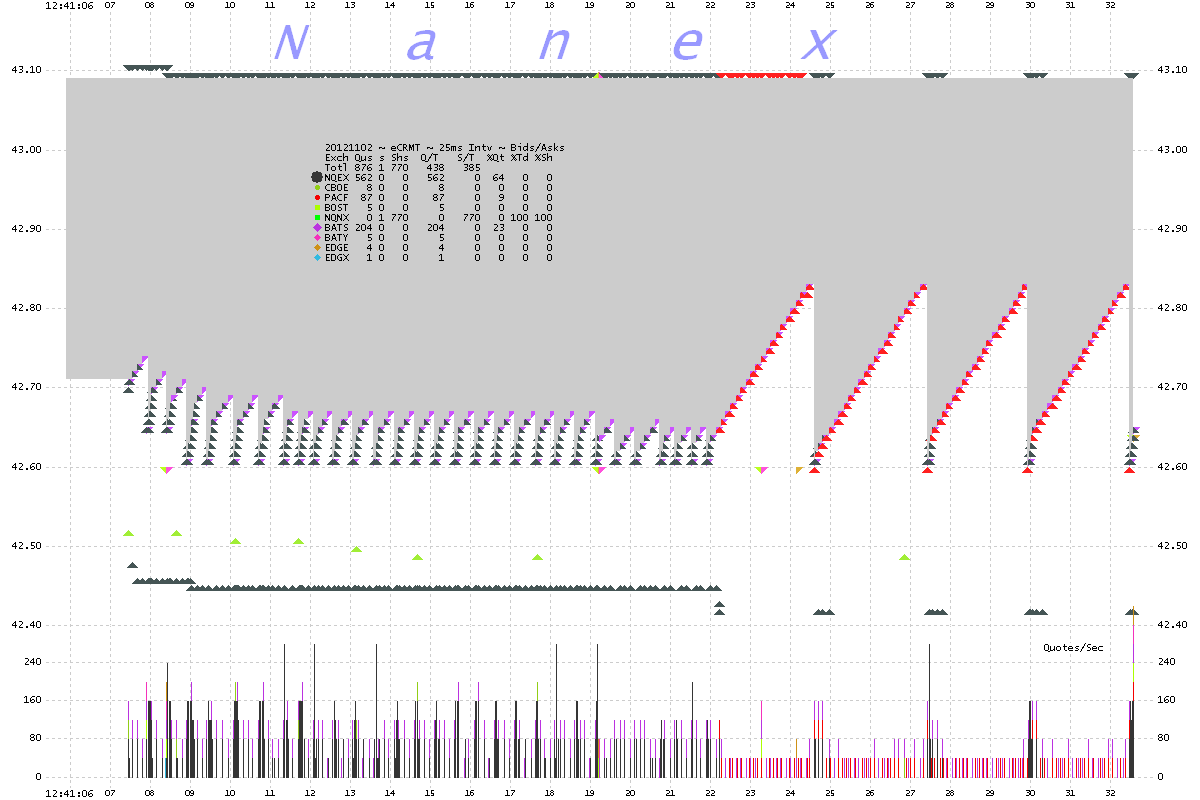Click the BATS purple diamond legend marker

click(x=317, y=227)
